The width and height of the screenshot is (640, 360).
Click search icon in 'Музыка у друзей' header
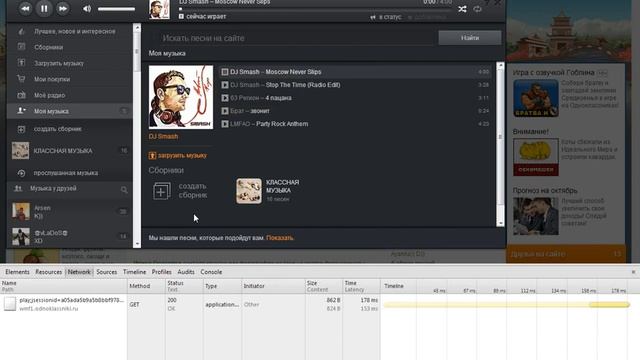[x=124, y=189]
